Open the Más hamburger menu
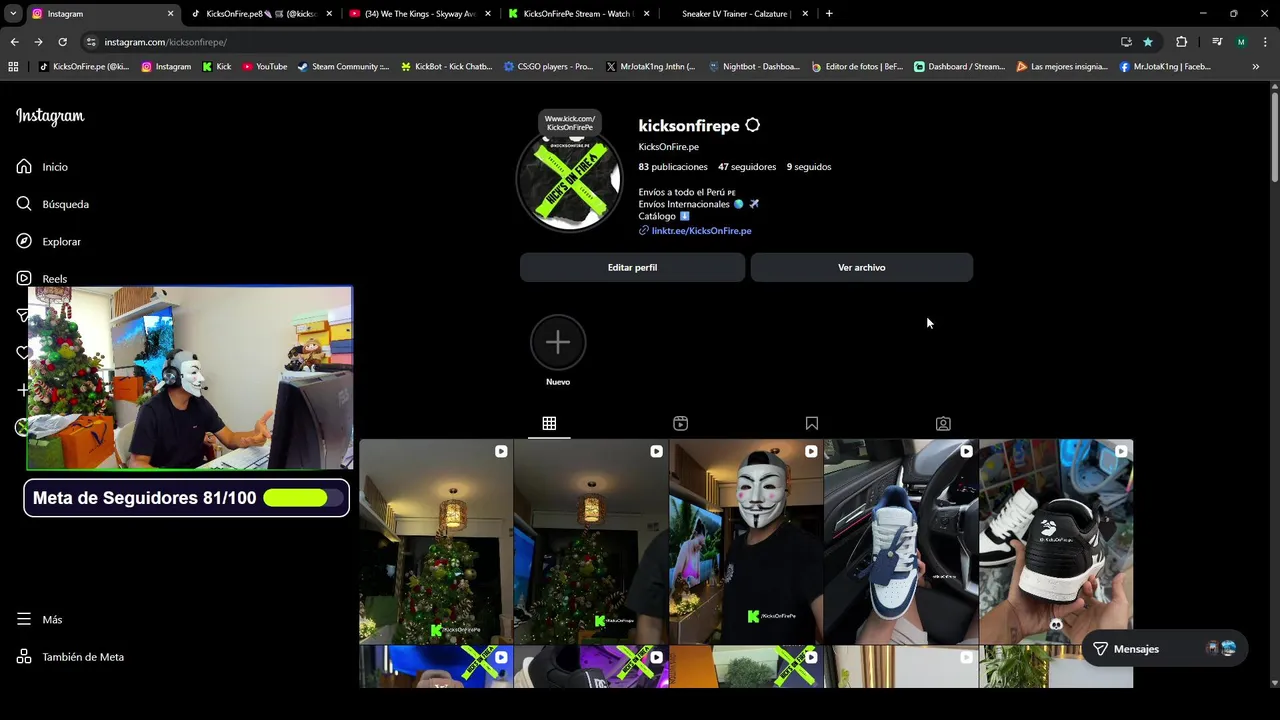Viewport: 1280px width, 720px height. 39,619
